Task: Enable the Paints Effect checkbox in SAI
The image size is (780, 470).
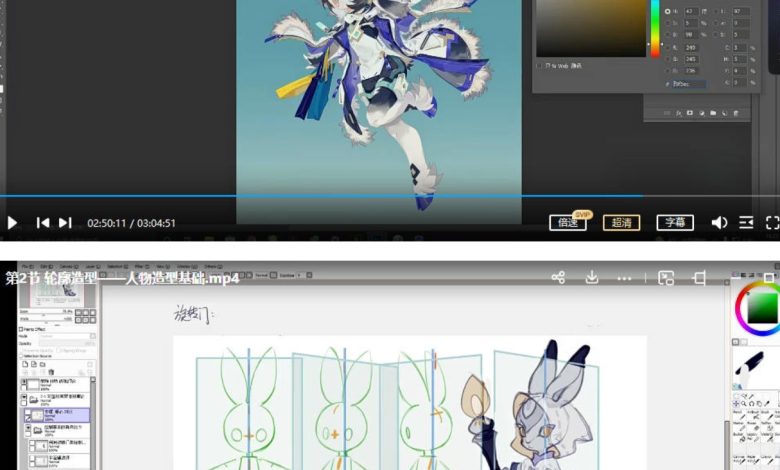Action: pyautogui.click(x=21, y=329)
